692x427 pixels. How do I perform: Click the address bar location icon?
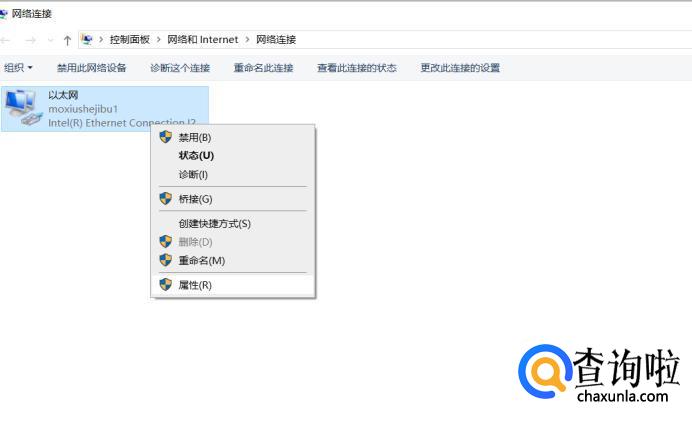88,40
